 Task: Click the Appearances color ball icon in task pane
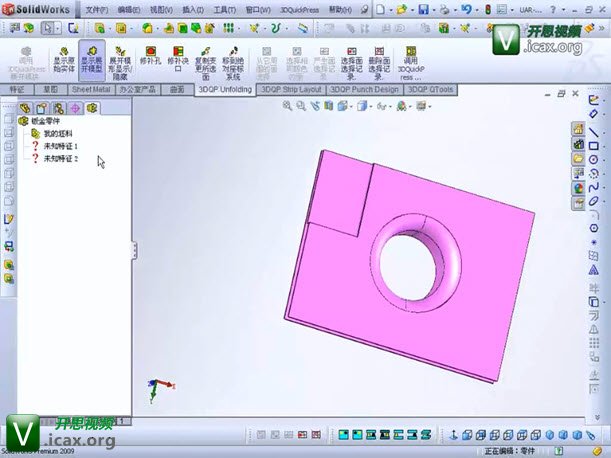(x=578, y=189)
